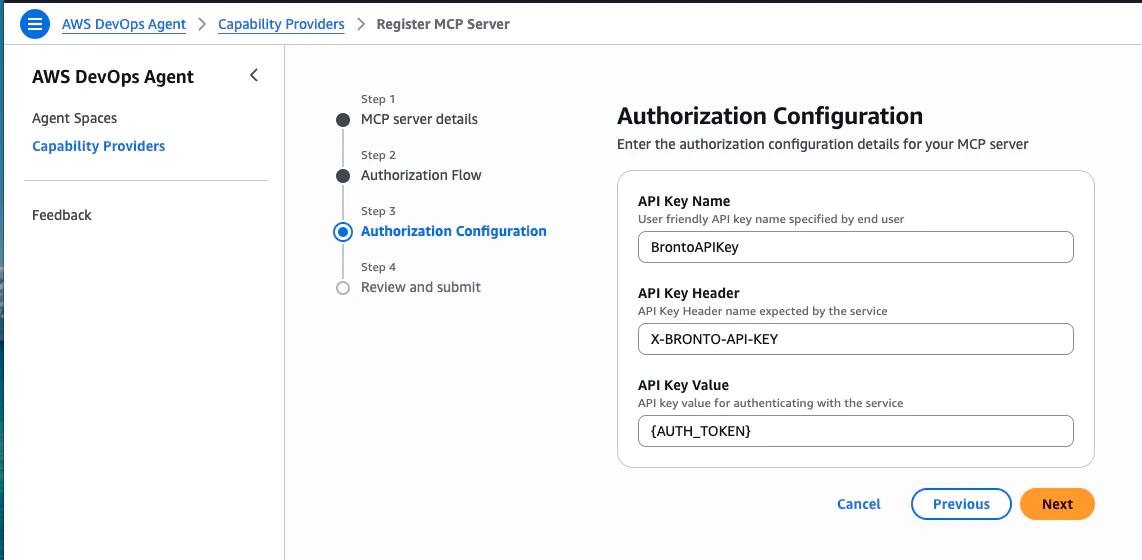Viewport: 1142px width, 560px height.
Task: Click 'User friendly API key name' description
Action: [771, 218]
